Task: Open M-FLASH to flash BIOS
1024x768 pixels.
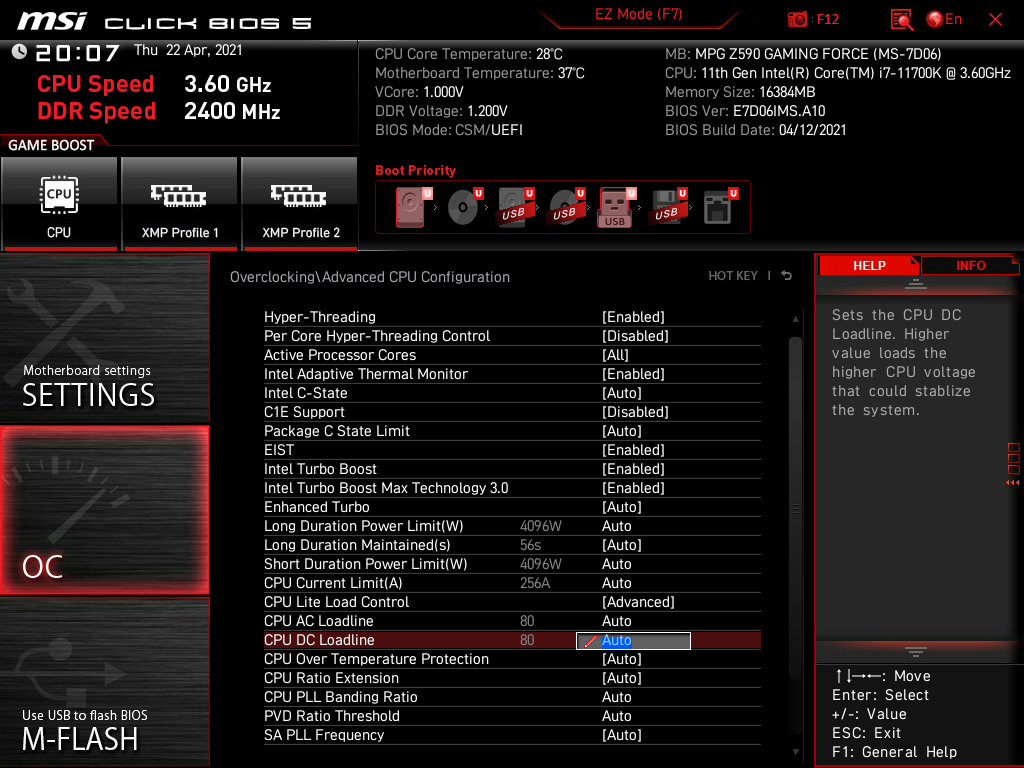Action: (104, 682)
